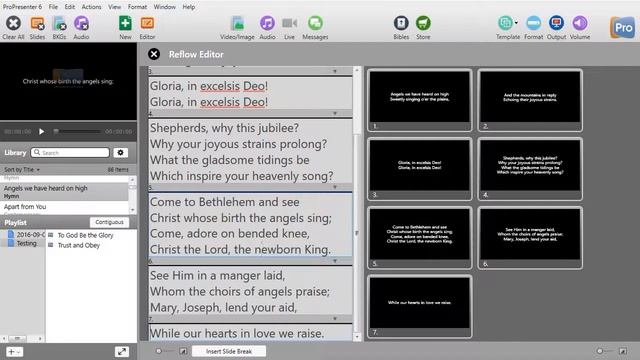This screenshot has width=640, height=360.
Task: Select slide 1 thumbnail 'Angels we have heard'
Action: pos(420,100)
